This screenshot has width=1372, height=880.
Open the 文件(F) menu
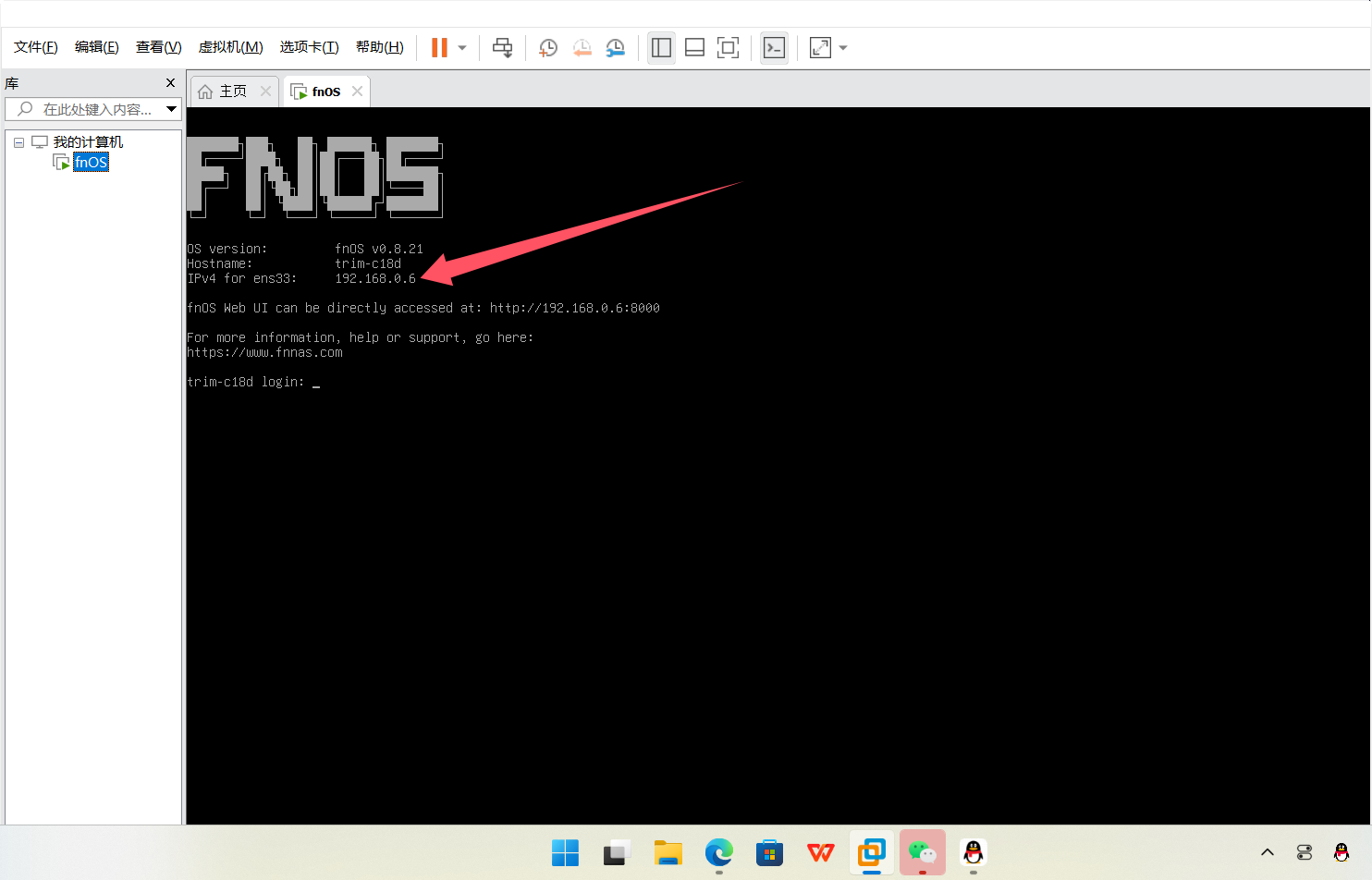coord(36,47)
